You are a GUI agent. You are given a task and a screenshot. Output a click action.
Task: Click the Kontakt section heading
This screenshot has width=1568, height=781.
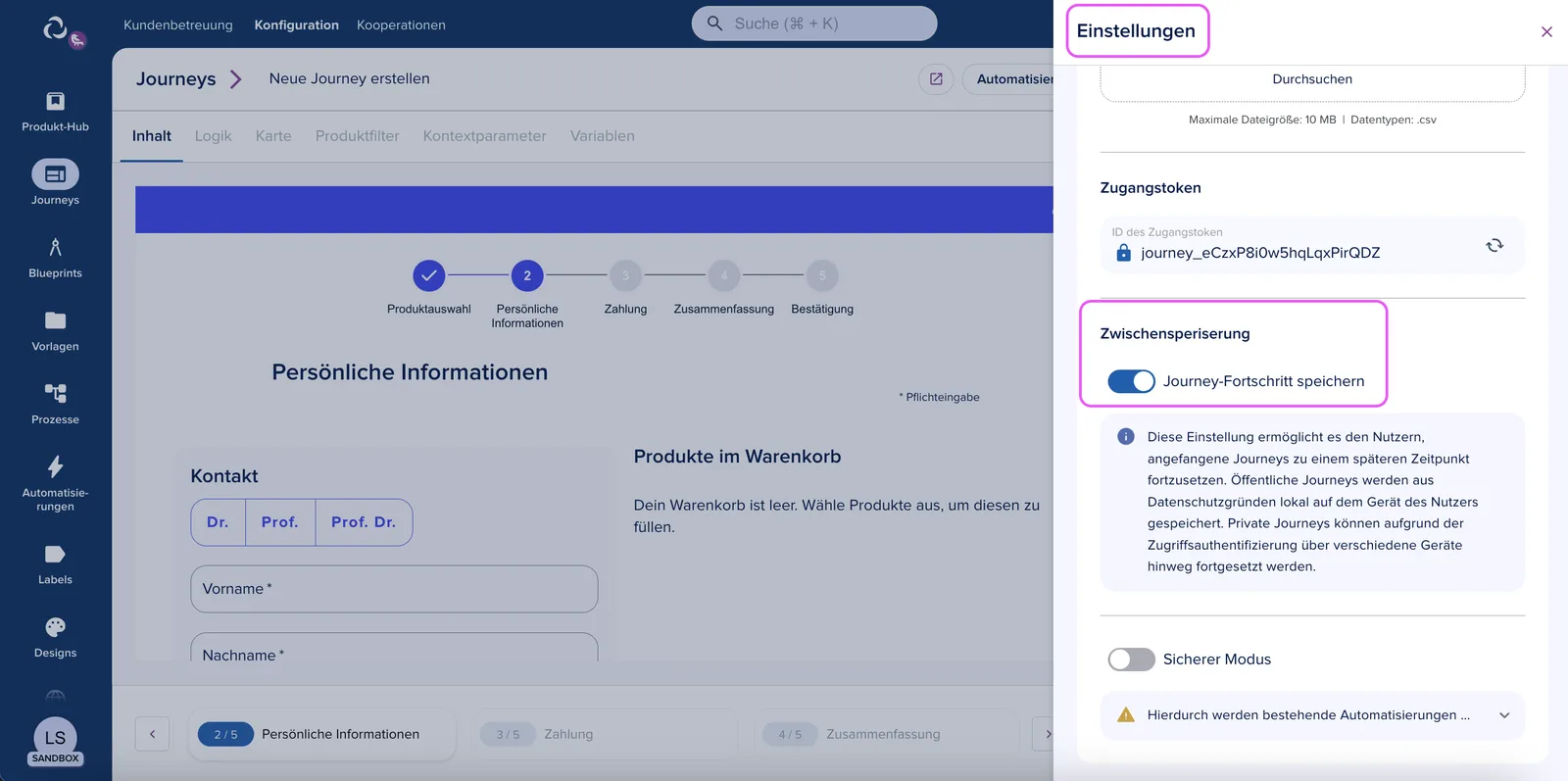point(224,476)
